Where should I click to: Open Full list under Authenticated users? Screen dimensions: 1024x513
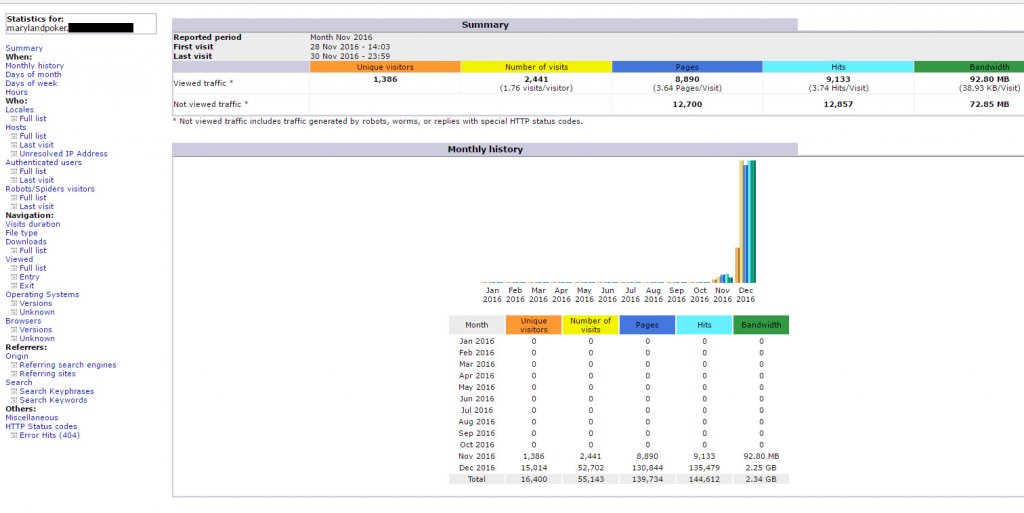(x=33, y=172)
